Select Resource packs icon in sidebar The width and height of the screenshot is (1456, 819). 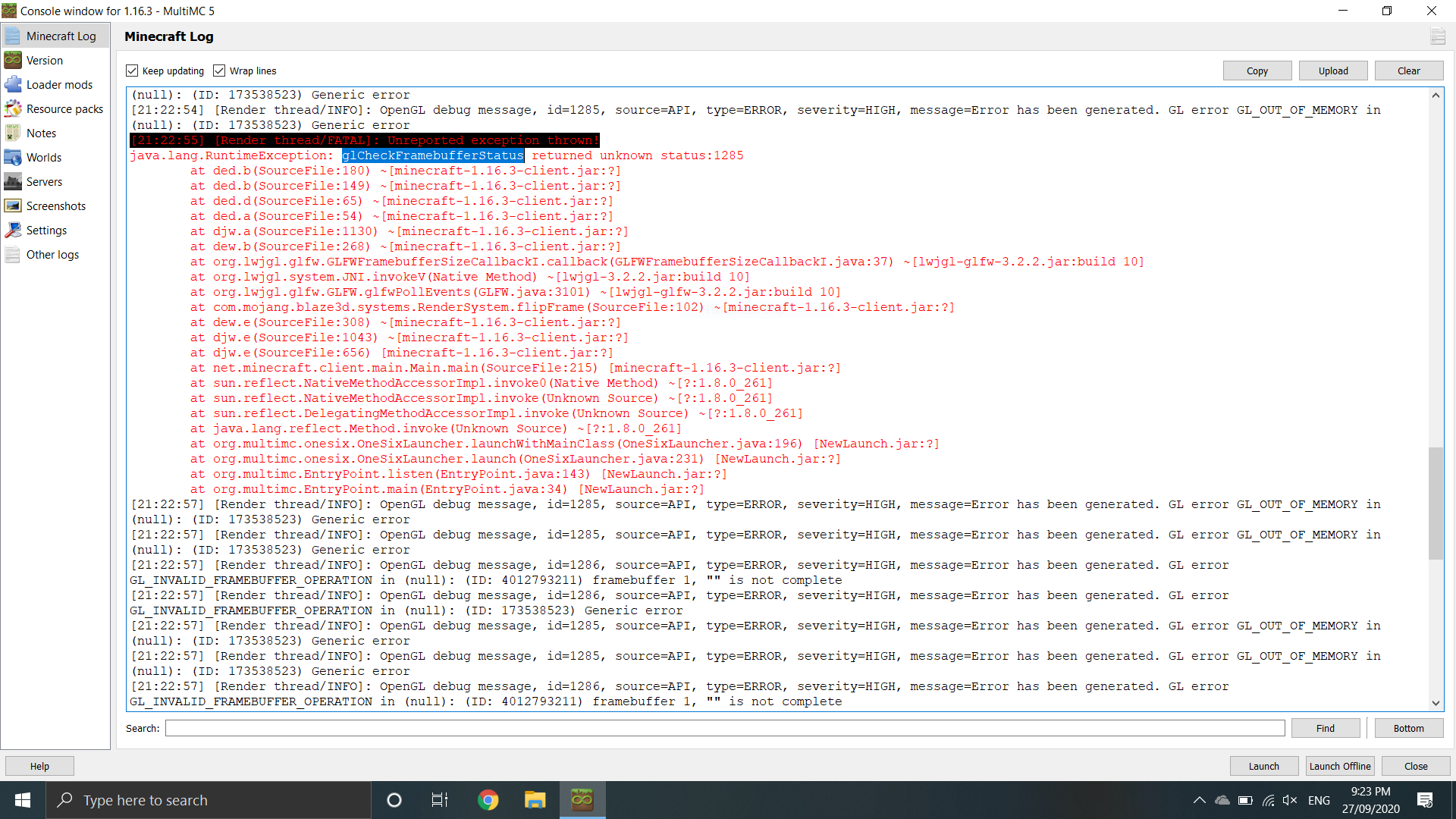(13, 109)
